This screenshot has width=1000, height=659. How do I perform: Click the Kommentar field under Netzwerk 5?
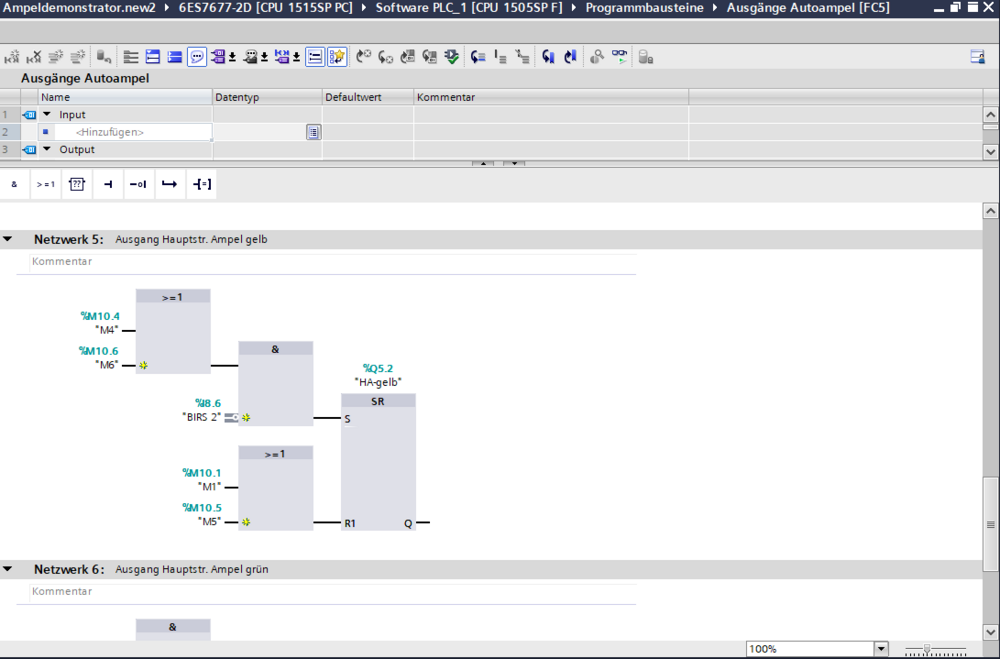tap(62, 262)
